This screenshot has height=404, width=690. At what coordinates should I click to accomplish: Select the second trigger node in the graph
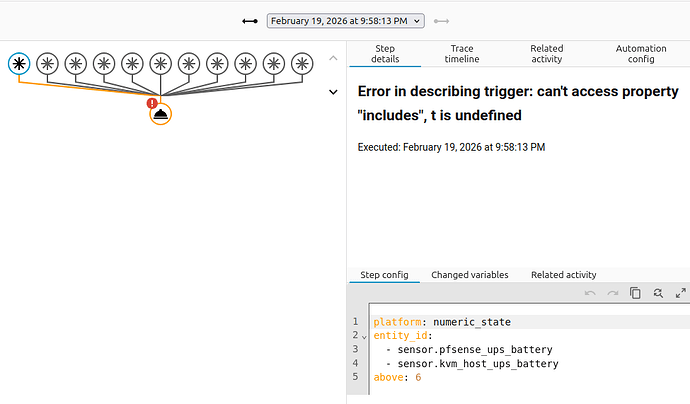[x=47, y=64]
